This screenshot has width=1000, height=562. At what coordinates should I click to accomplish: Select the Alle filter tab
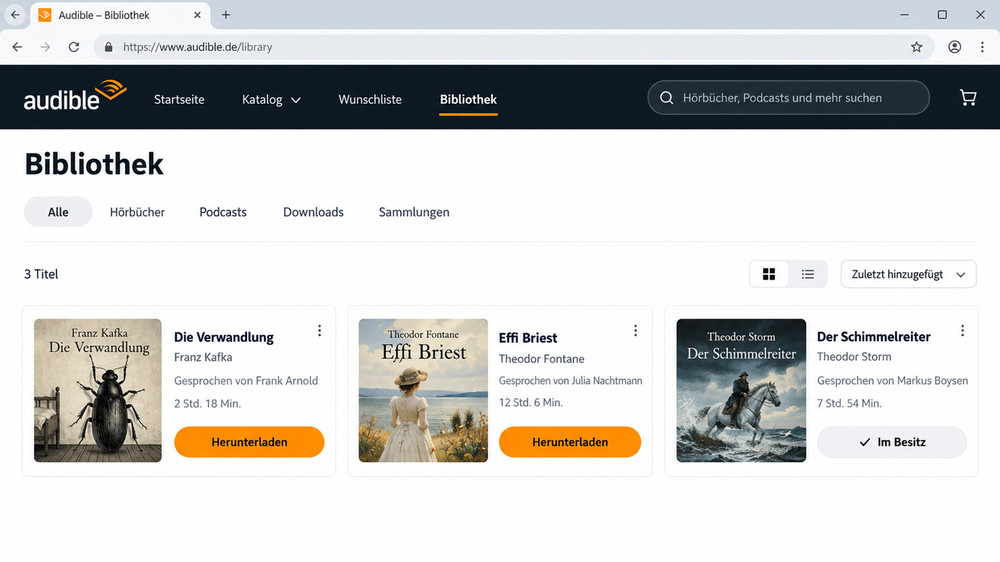coord(58,212)
